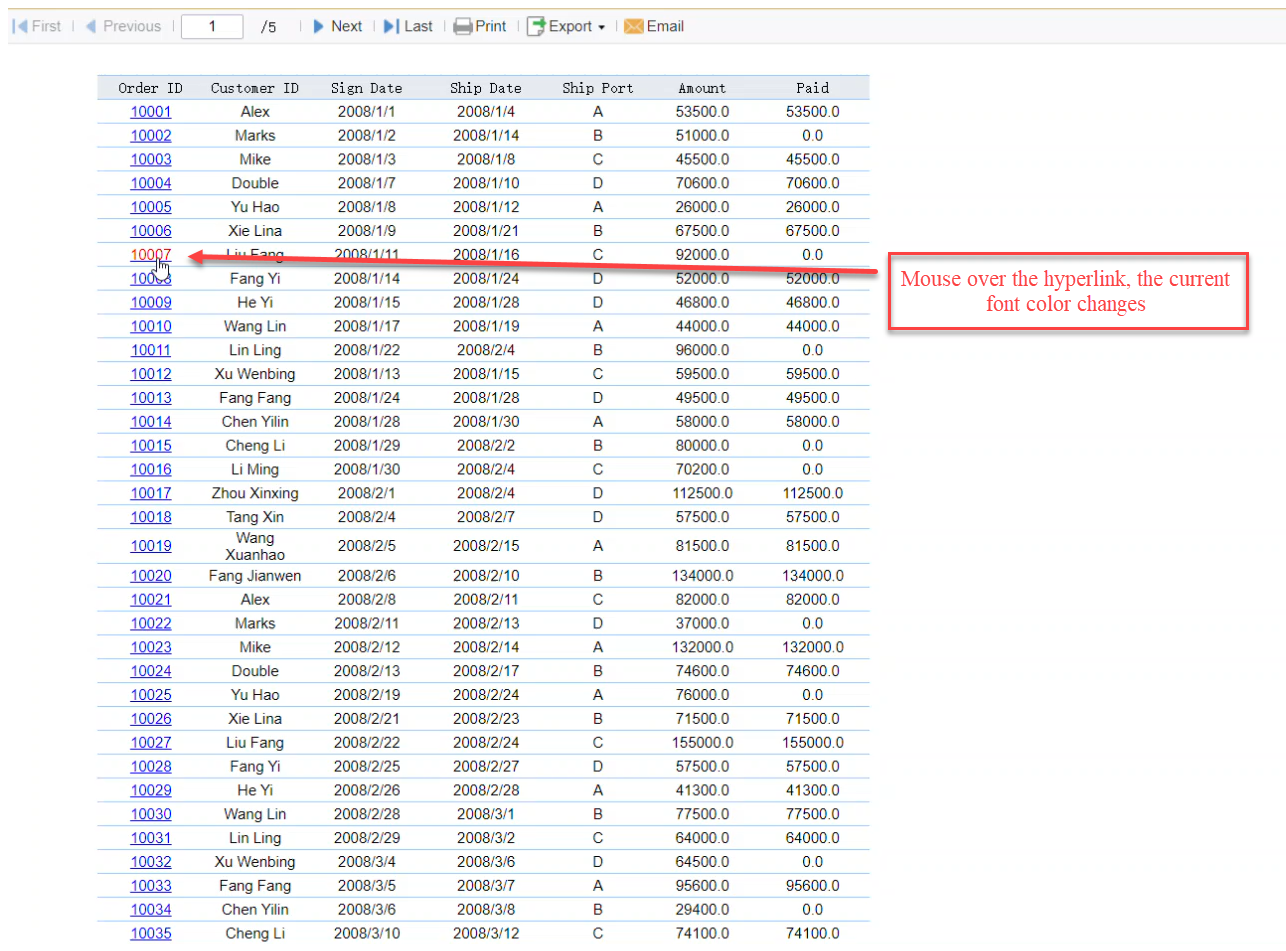View order 10010 for Wang Lin
This screenshot has width=1286, height=951.
click(x=151, y=326)
